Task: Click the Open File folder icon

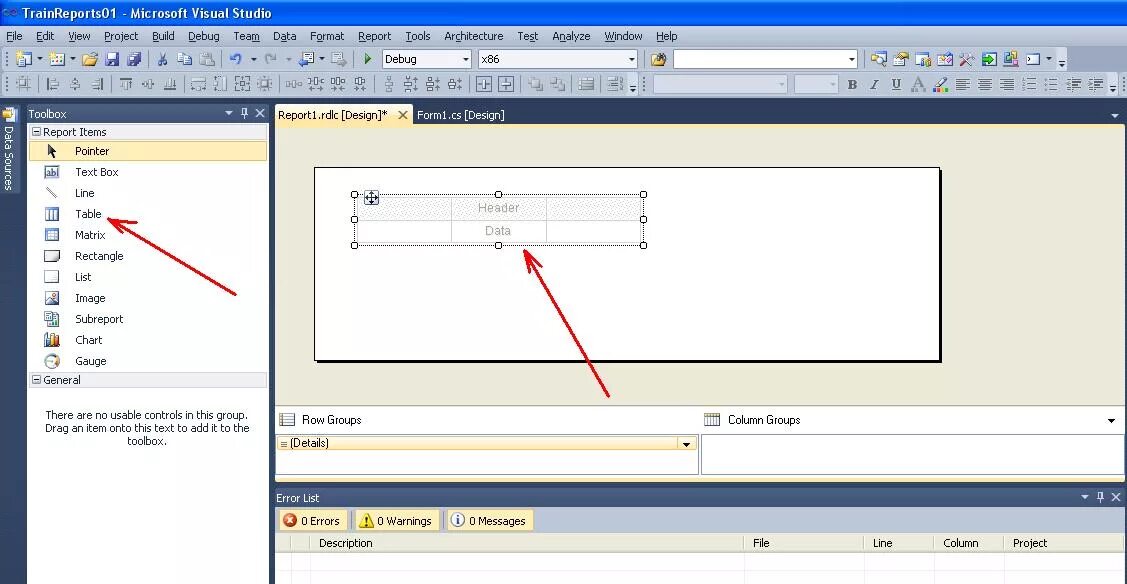Action: click(90, 59)
